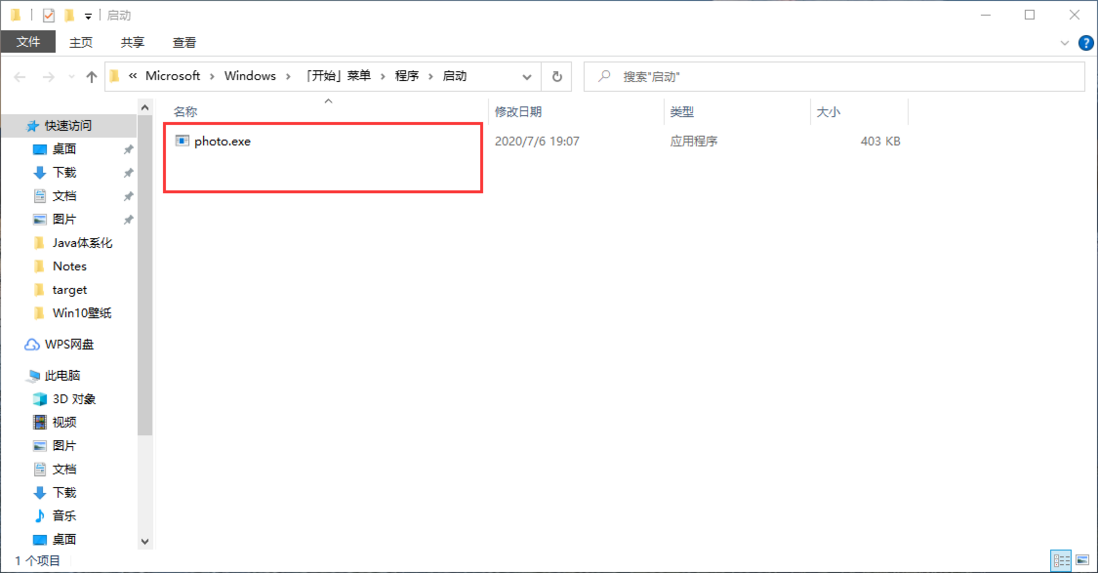Image resolution: width=1098 pixels, height=573 pixels.
Task: Select WPS网盘 in the navigation pane
Action: pos(69,344)
